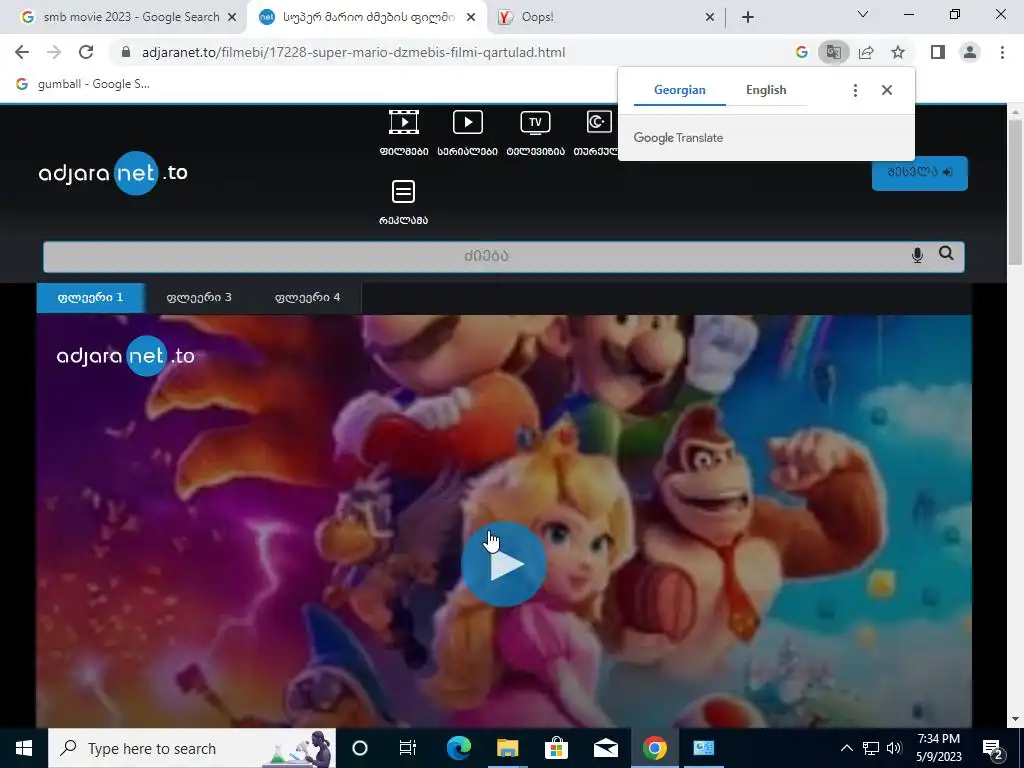Open the Windows Start menu
The width and height of the screenshot is (1024, 768).
24,748
